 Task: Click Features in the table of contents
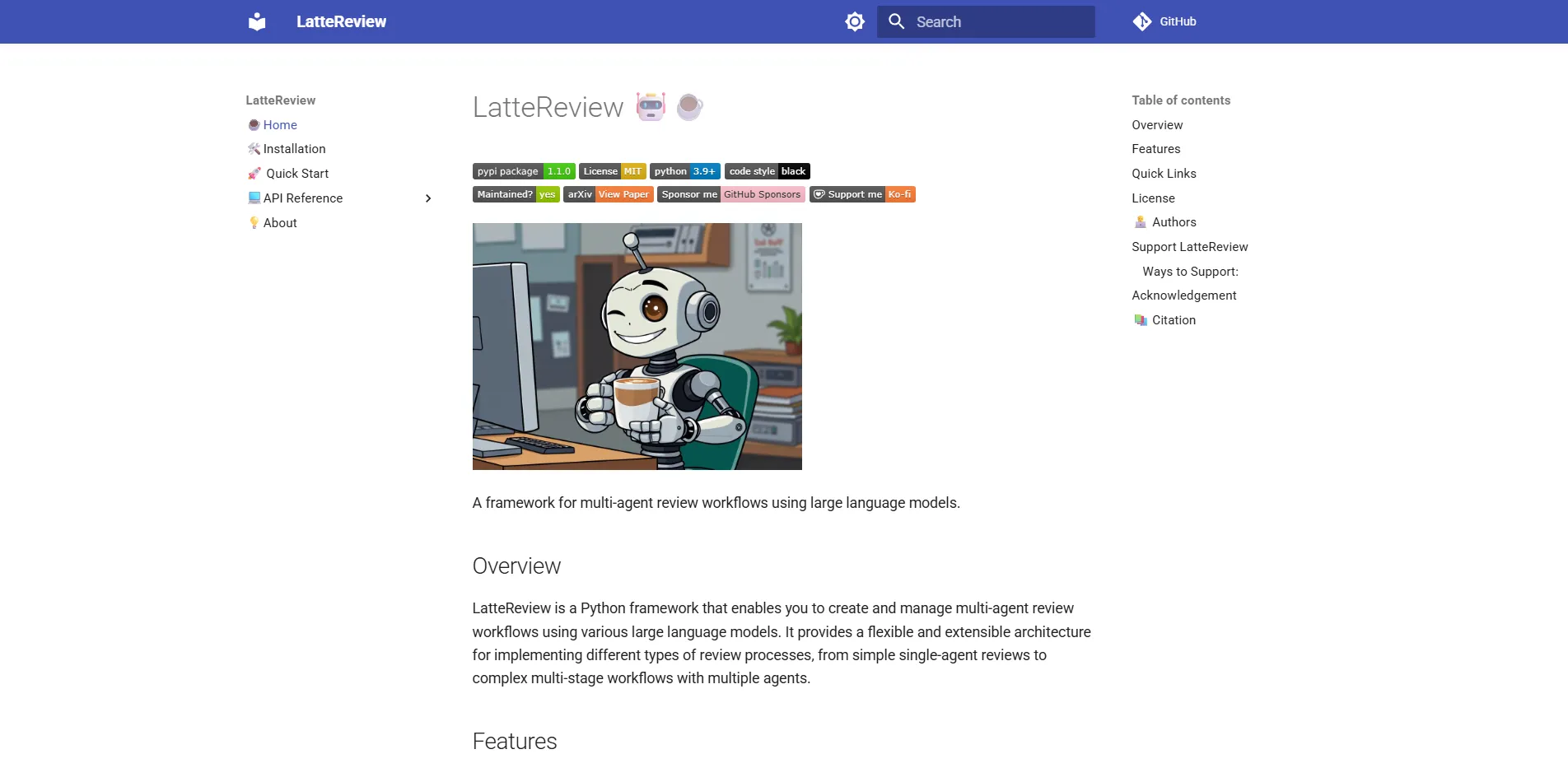click(1155, 149)
